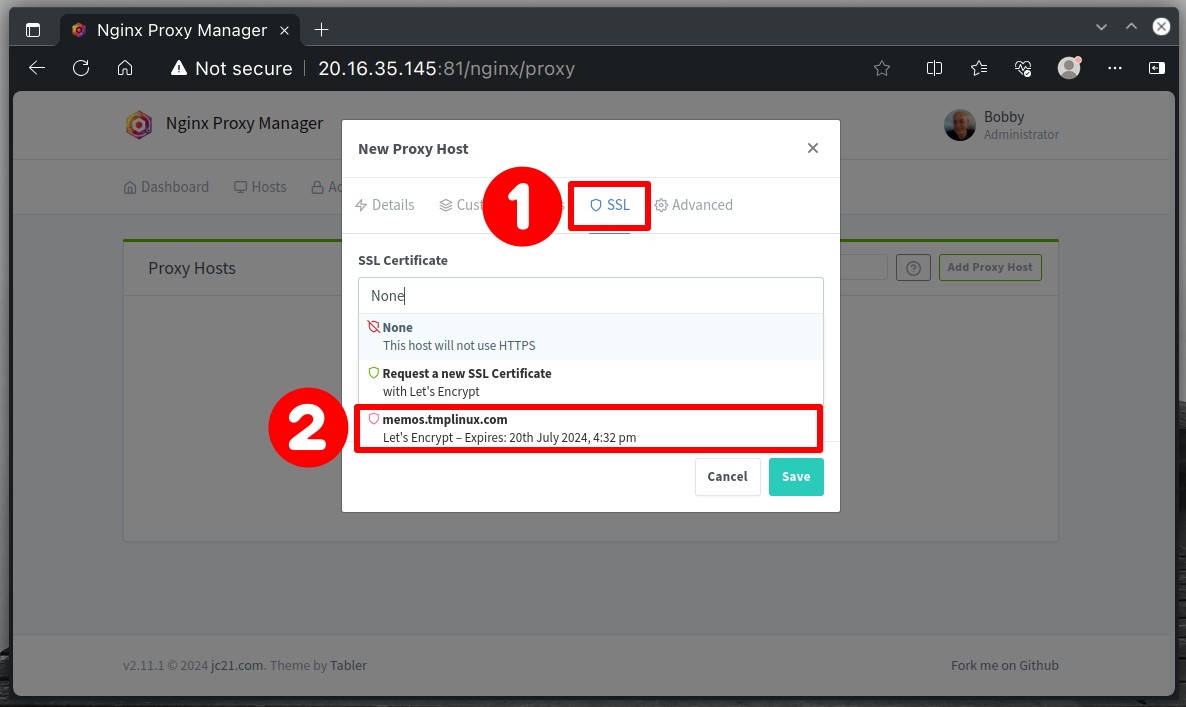Viewport: 1186px width, 707px height.
Task: Go back to the previous page
Action: click(x=37, y=68)
